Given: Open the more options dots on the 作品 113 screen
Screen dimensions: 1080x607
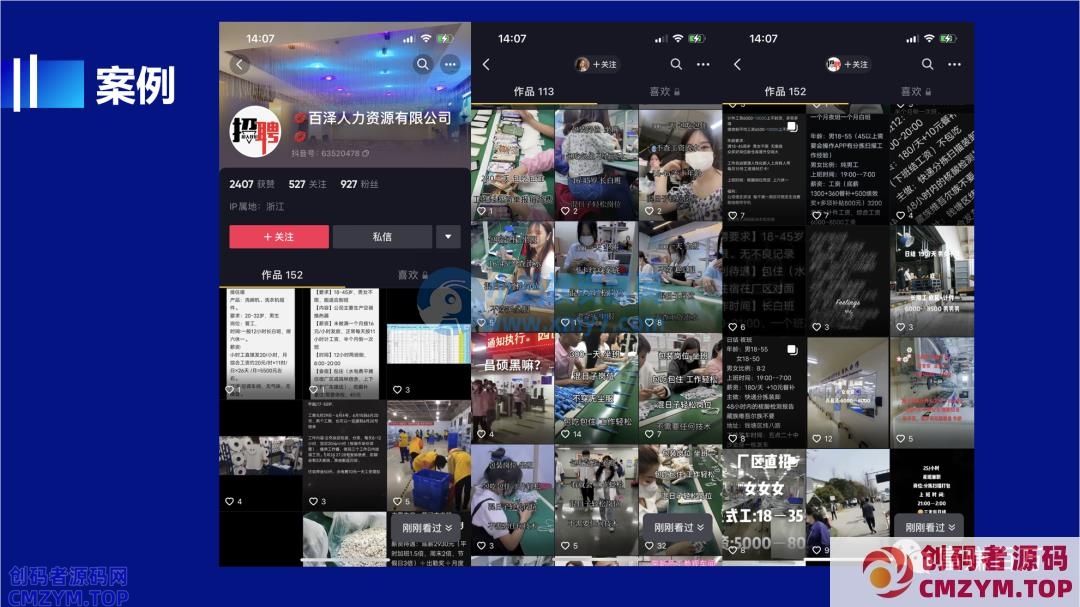Looking at the screenshot, I should tap(702, 64).
